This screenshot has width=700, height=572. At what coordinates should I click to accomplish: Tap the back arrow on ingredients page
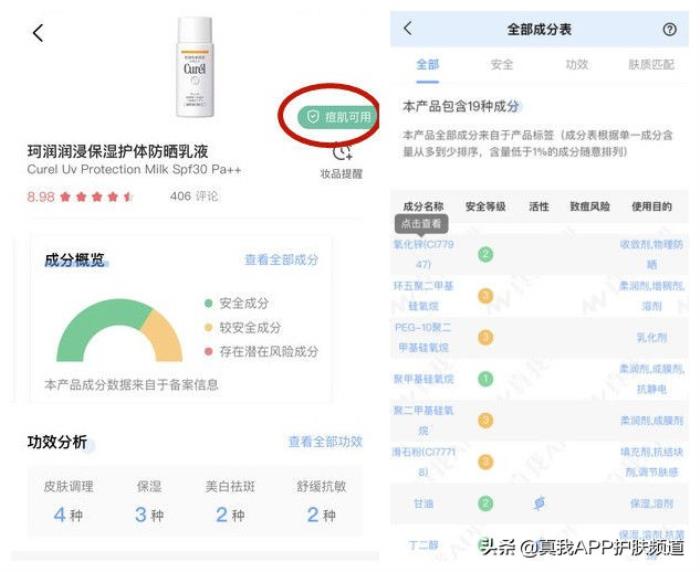pos(407,29)
